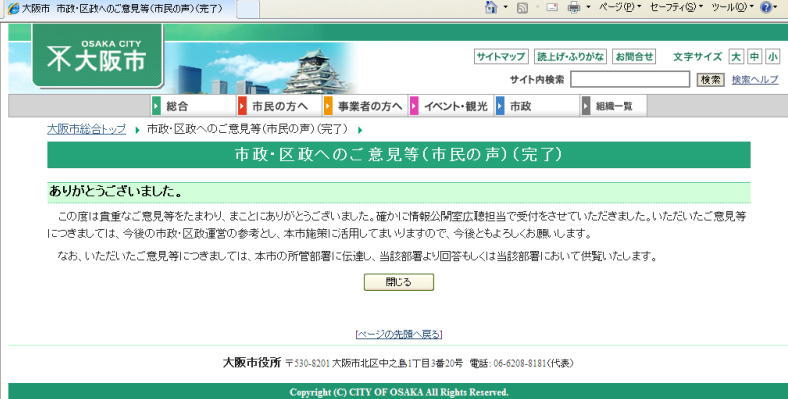788x399 pixels.
Task: Open the 総合 navigation tab
Action: pyautogui.click(x=193, y=106)
